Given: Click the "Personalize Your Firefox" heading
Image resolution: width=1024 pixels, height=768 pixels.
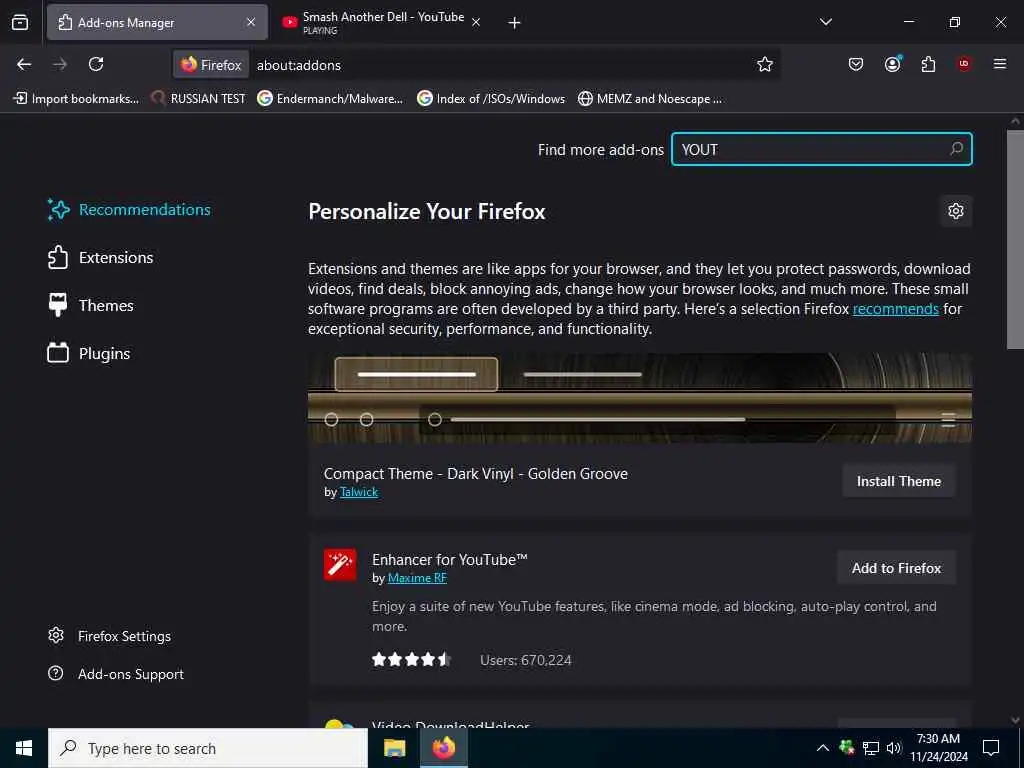Looking at the screenshot, I should [x=426, y=212].
